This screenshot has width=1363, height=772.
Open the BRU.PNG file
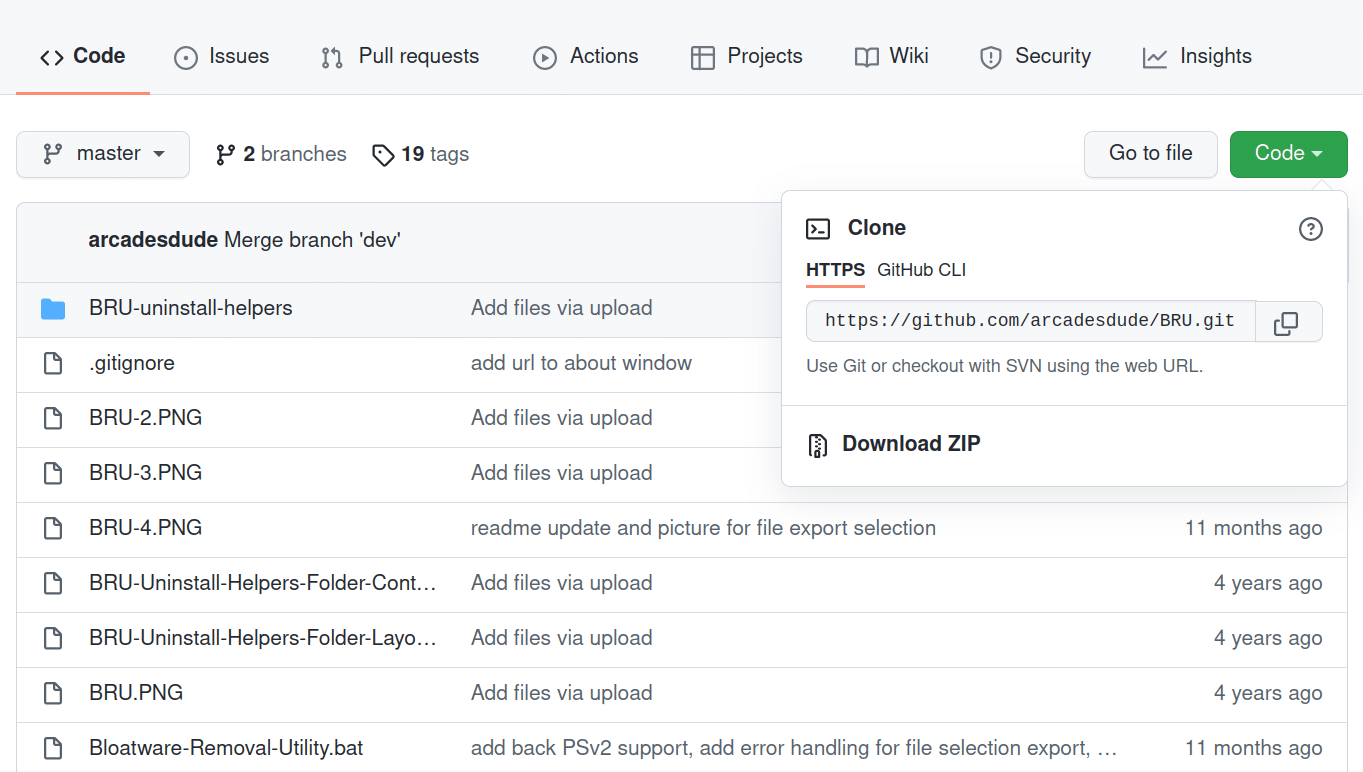(x=136, y=693)
